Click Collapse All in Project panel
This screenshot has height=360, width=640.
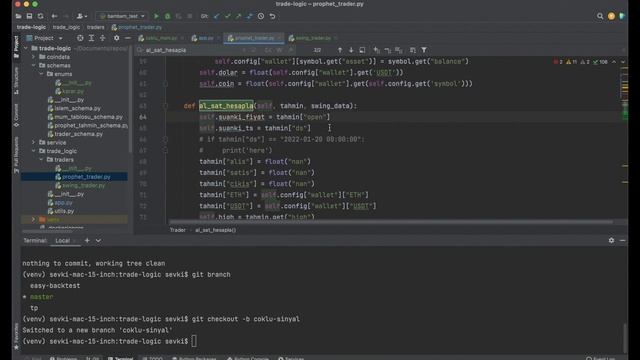pos(102,38)
